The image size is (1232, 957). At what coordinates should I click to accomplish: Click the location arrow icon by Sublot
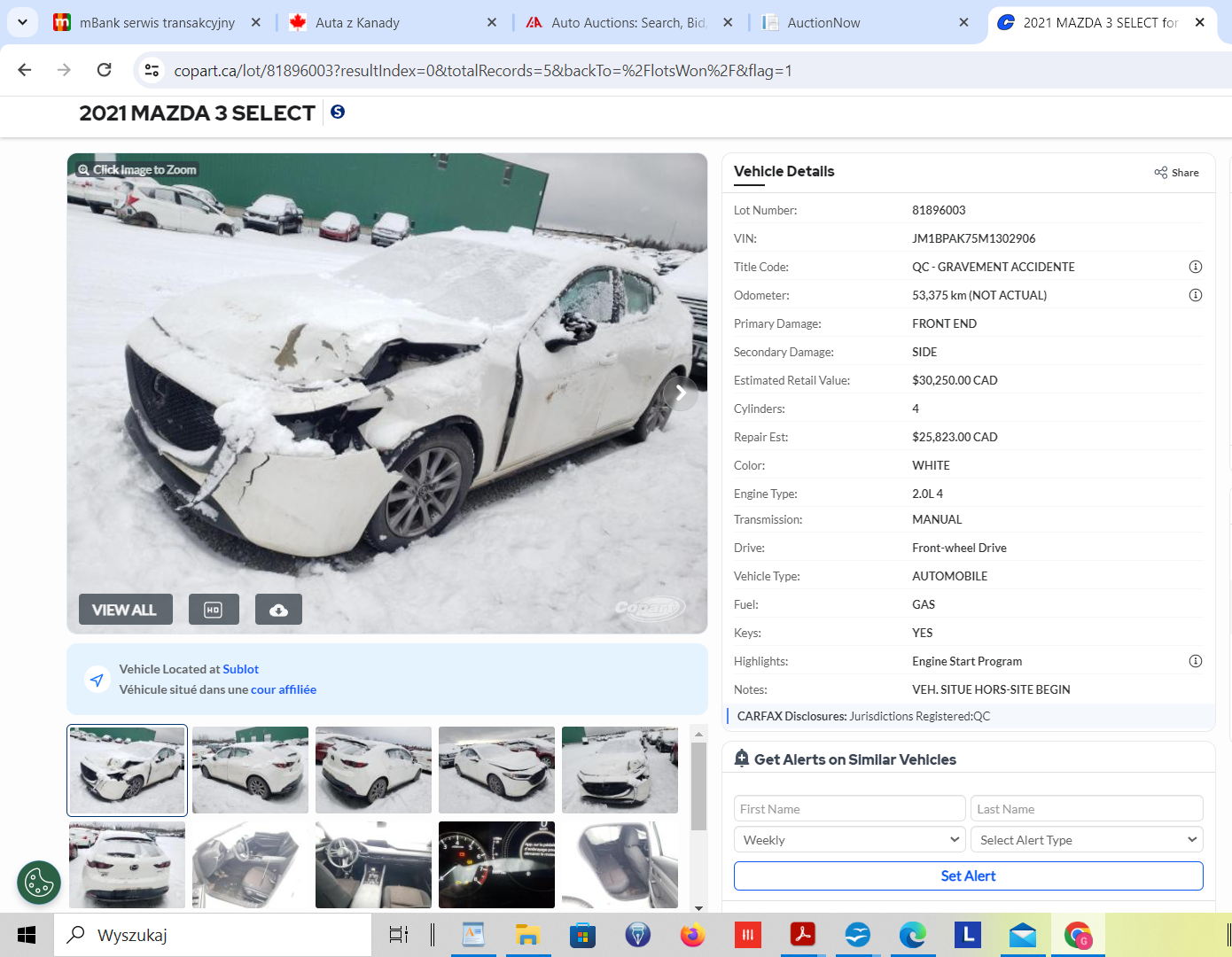96,680
